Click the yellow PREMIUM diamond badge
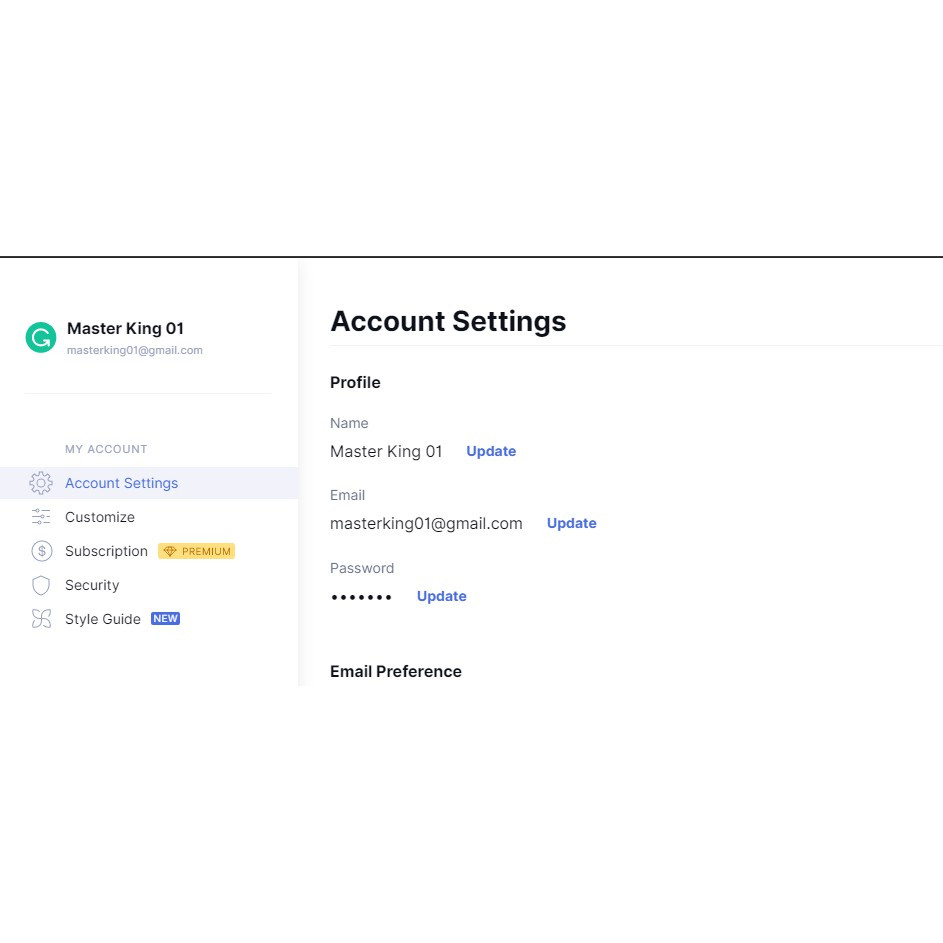This screenshot has width=943, height=943. 196,551
